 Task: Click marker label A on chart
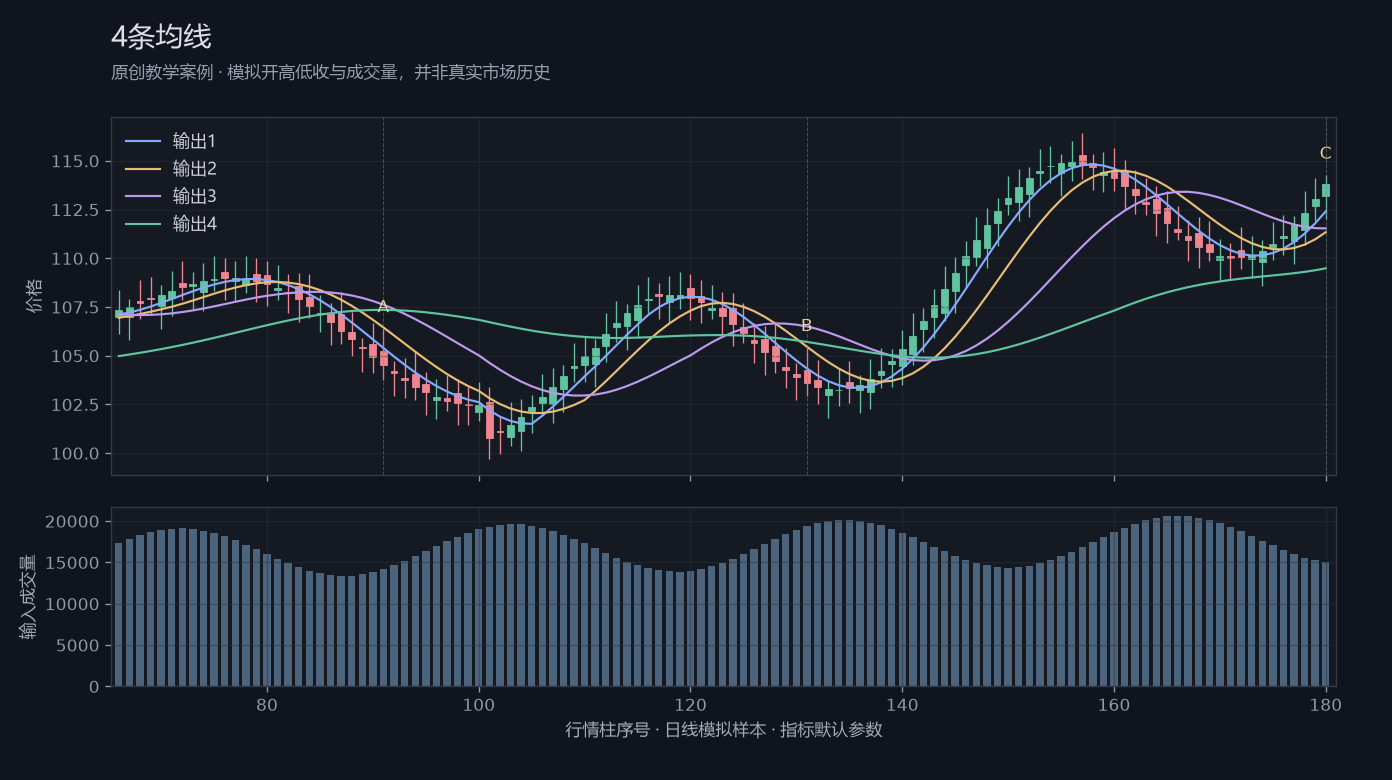383,307
